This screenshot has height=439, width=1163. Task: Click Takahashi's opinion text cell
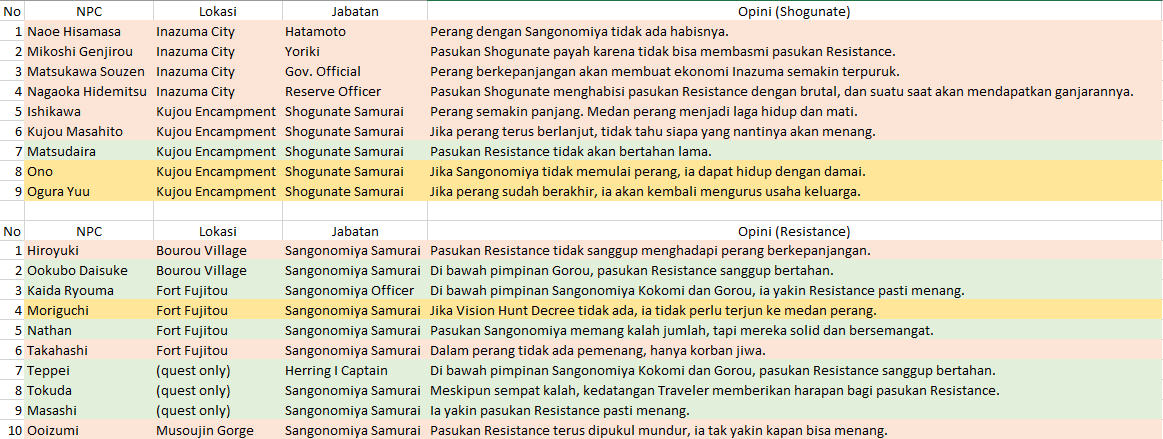coord(794,351)
